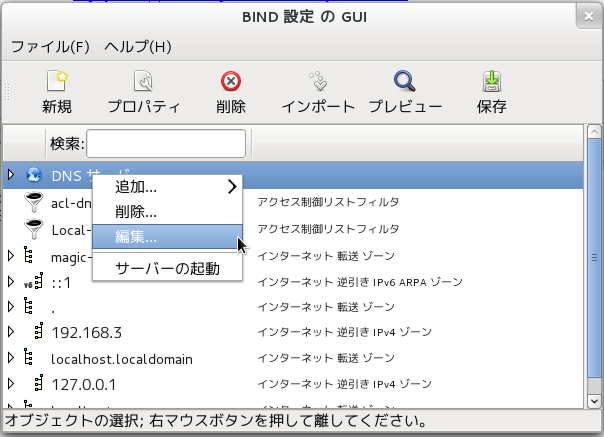604x437 pixels.
Task: Expand the localhost.localdomain zone node
Action: [11, 358]
